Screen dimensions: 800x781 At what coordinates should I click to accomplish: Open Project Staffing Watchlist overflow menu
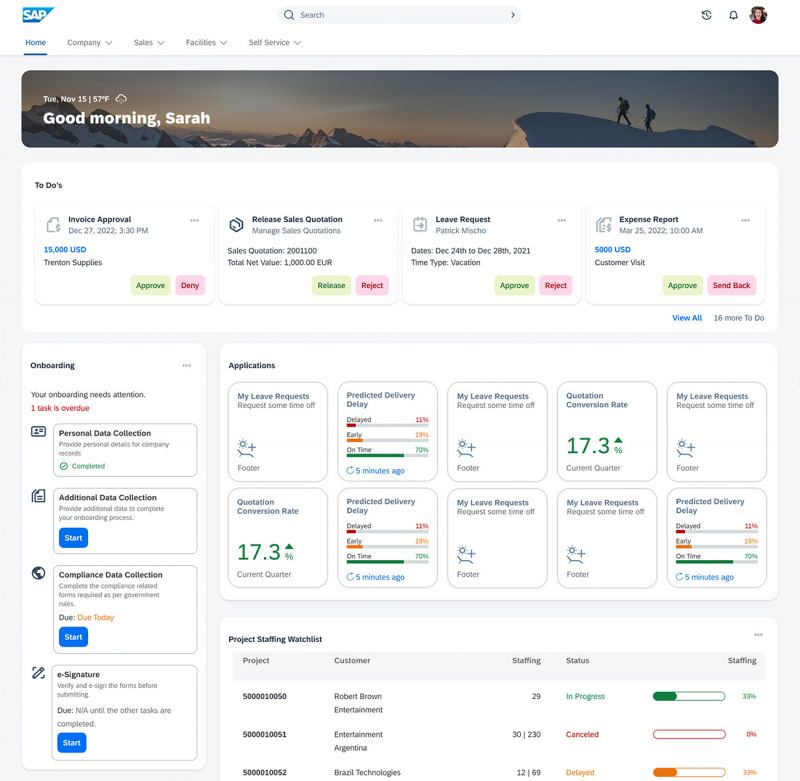click(758, 635)
